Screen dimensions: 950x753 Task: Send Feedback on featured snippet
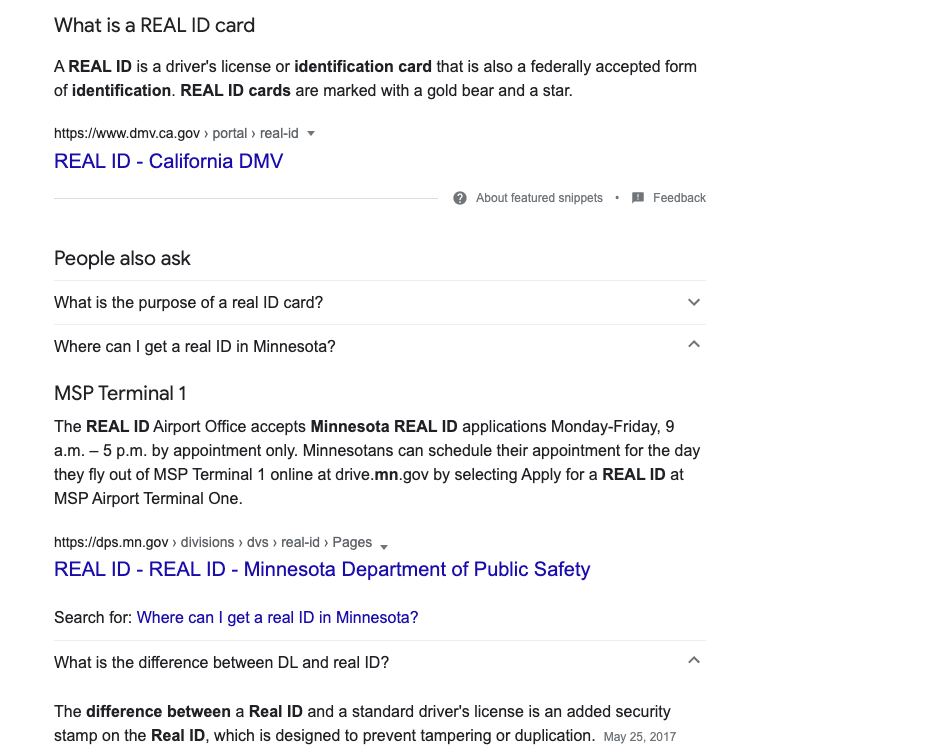click(x=679, y=198)
